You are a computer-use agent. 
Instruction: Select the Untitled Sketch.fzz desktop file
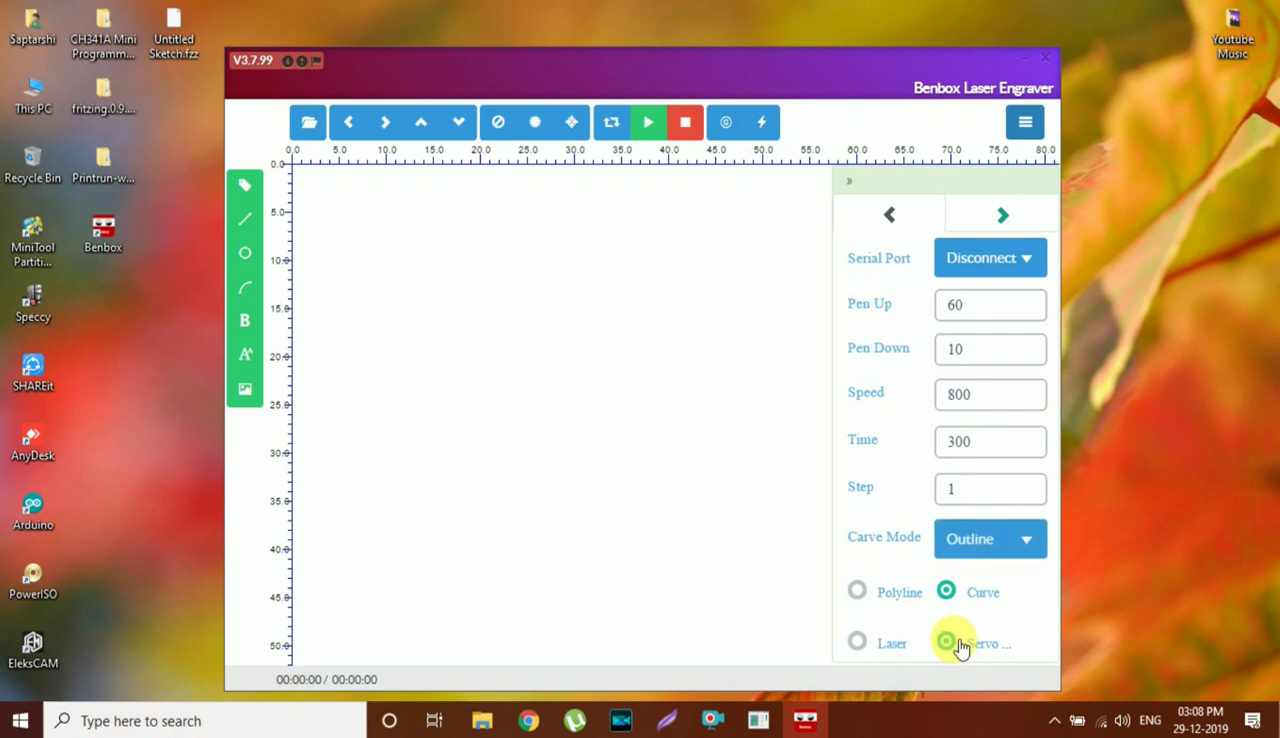click(174, 34)
